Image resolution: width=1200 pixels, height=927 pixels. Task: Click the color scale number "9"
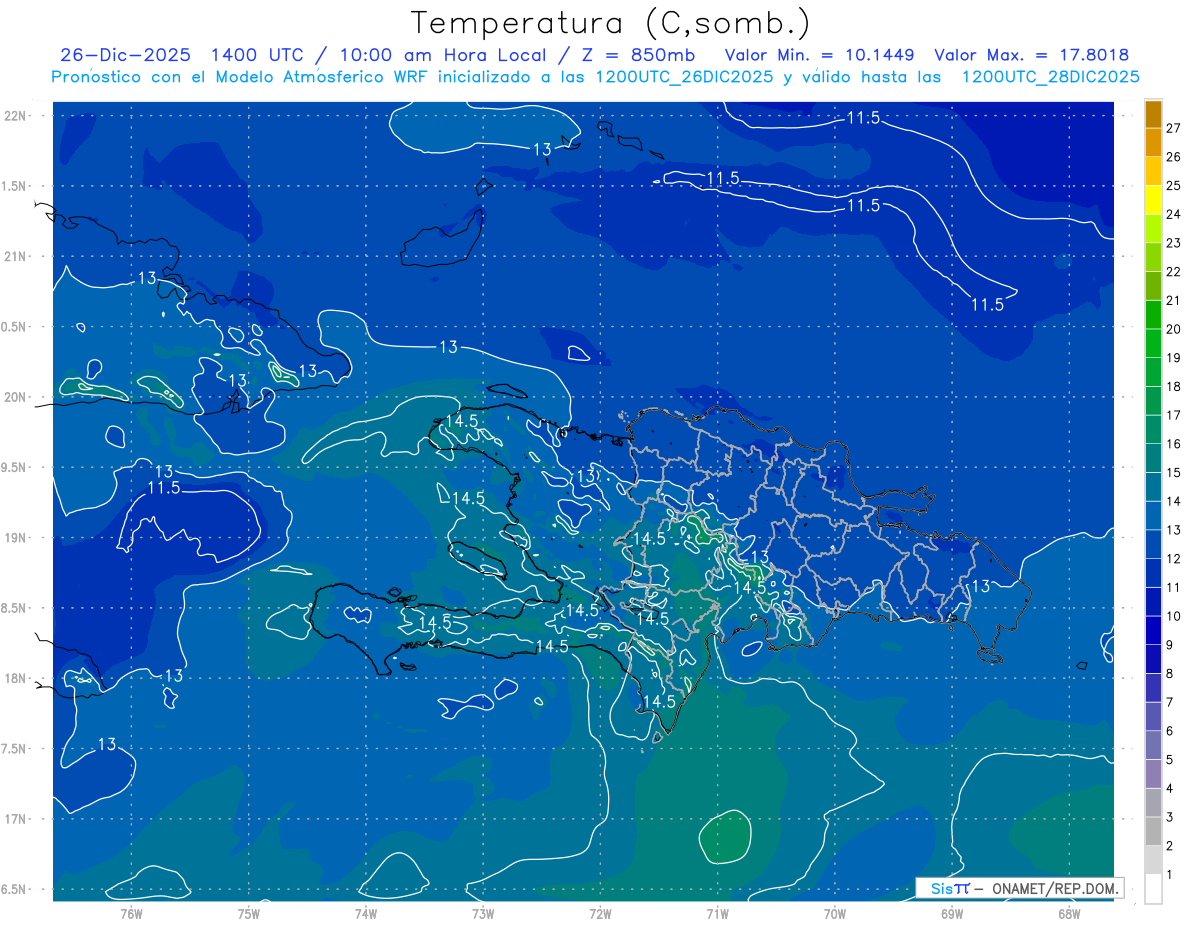(1170, 645)
